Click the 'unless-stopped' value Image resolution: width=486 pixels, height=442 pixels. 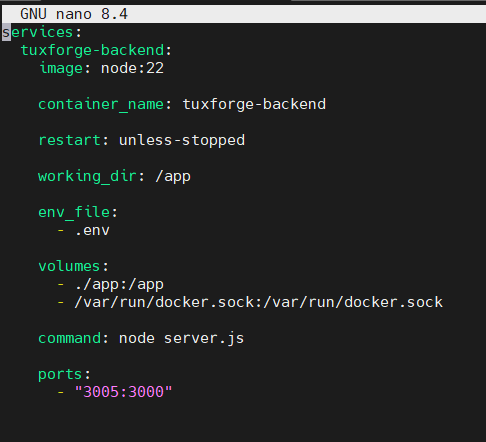[182, 140]
